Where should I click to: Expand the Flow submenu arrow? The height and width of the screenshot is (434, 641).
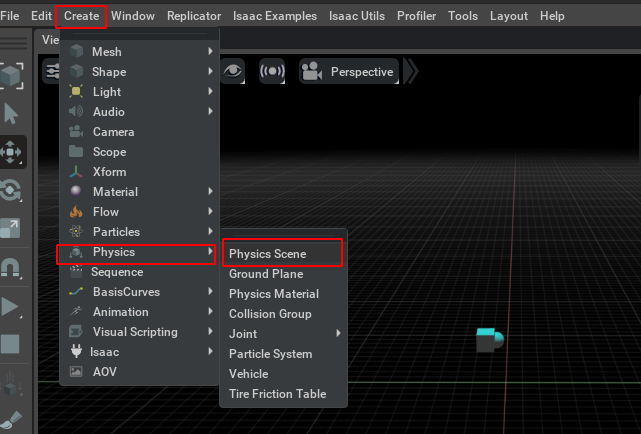pyautogui.click(x=210, y=211)
